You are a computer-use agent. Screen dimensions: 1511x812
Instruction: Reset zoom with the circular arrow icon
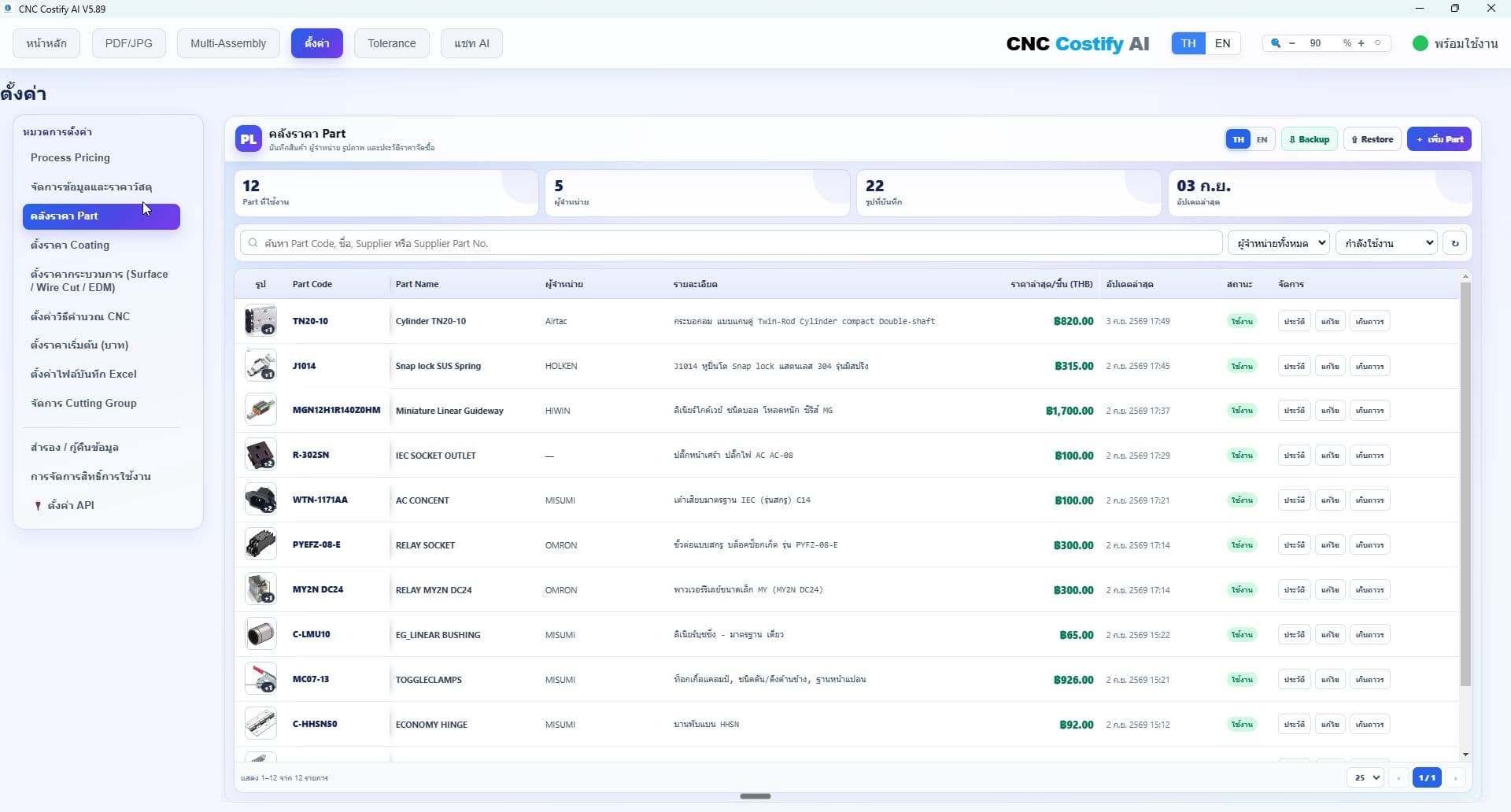[1378, 43]
